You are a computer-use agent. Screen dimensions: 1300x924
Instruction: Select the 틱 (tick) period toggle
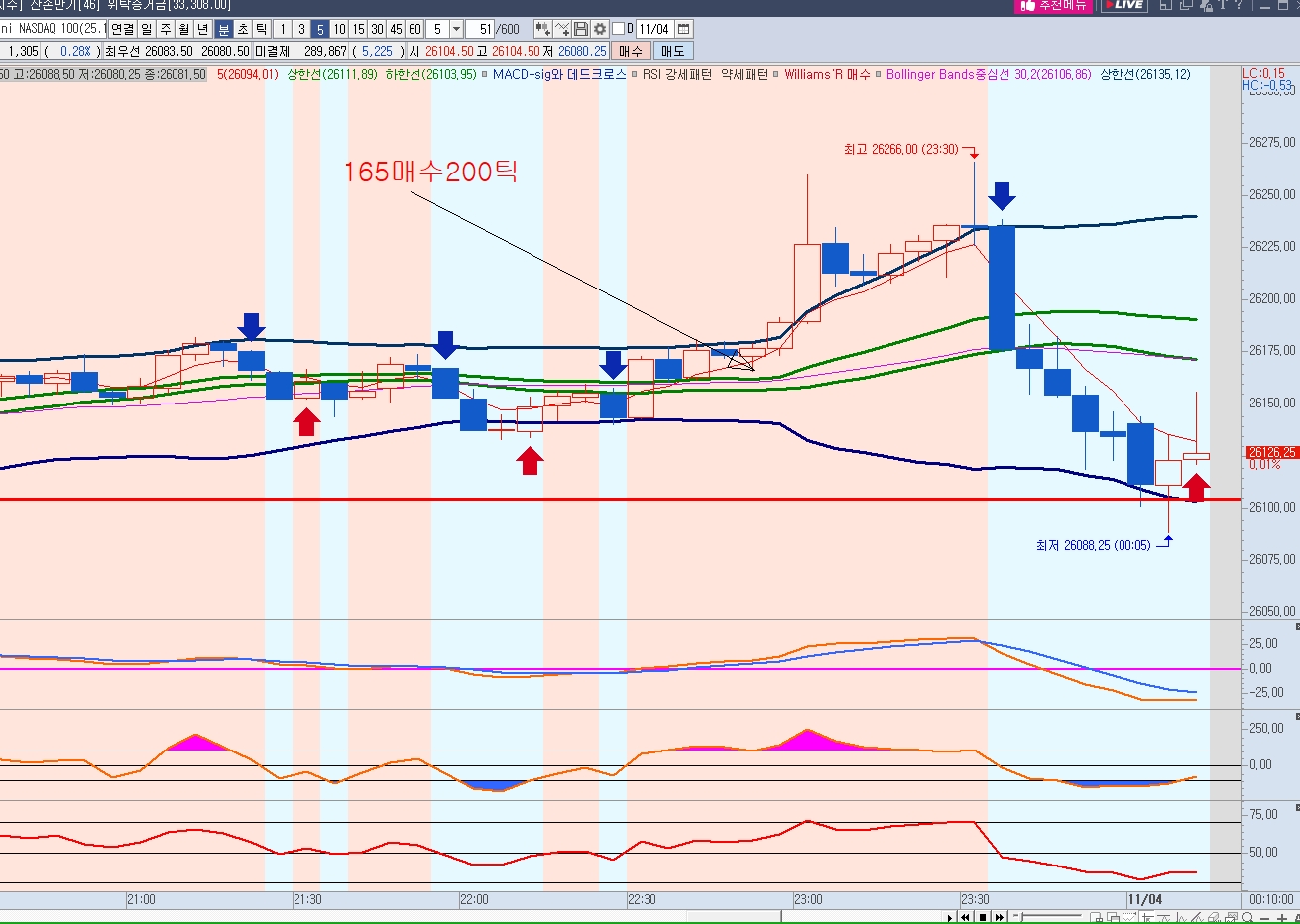pos(261,29)
